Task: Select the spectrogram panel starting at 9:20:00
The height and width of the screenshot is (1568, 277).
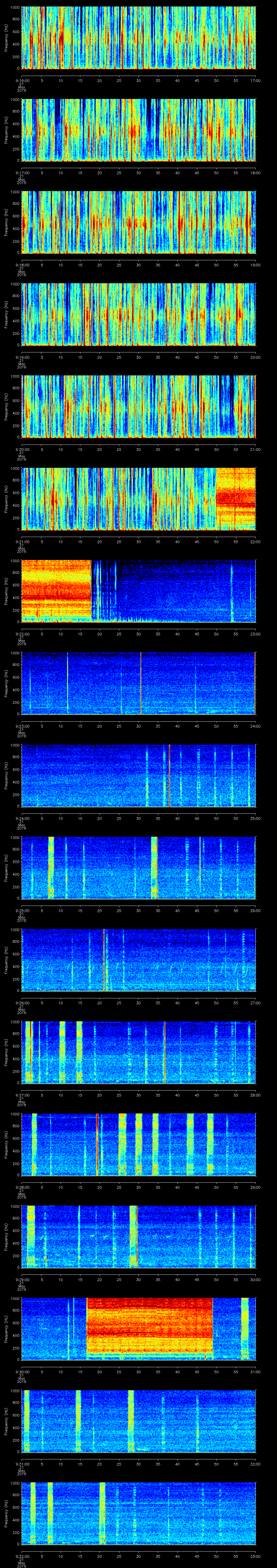Action: (x=138, y=407)
